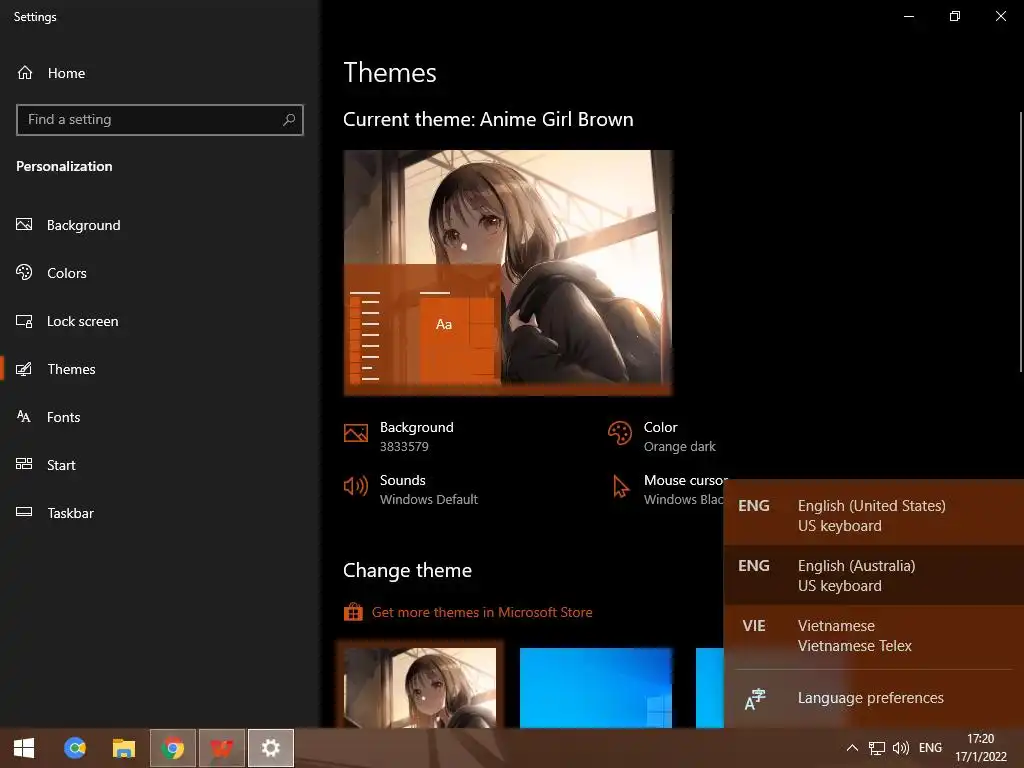Click the Settings window scrollbar
The height and width of the screenshot is (768, 1024).
coord(1021,242)
